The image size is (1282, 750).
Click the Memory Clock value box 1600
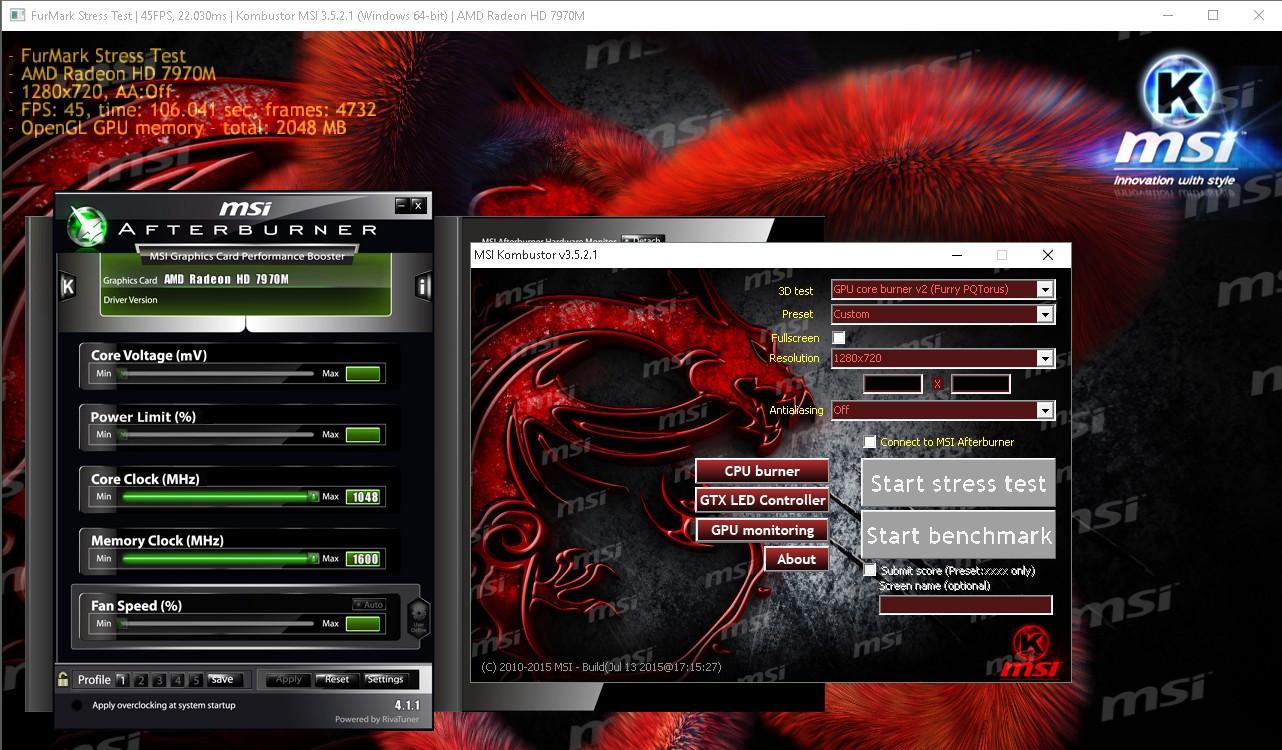coord(363,559)
